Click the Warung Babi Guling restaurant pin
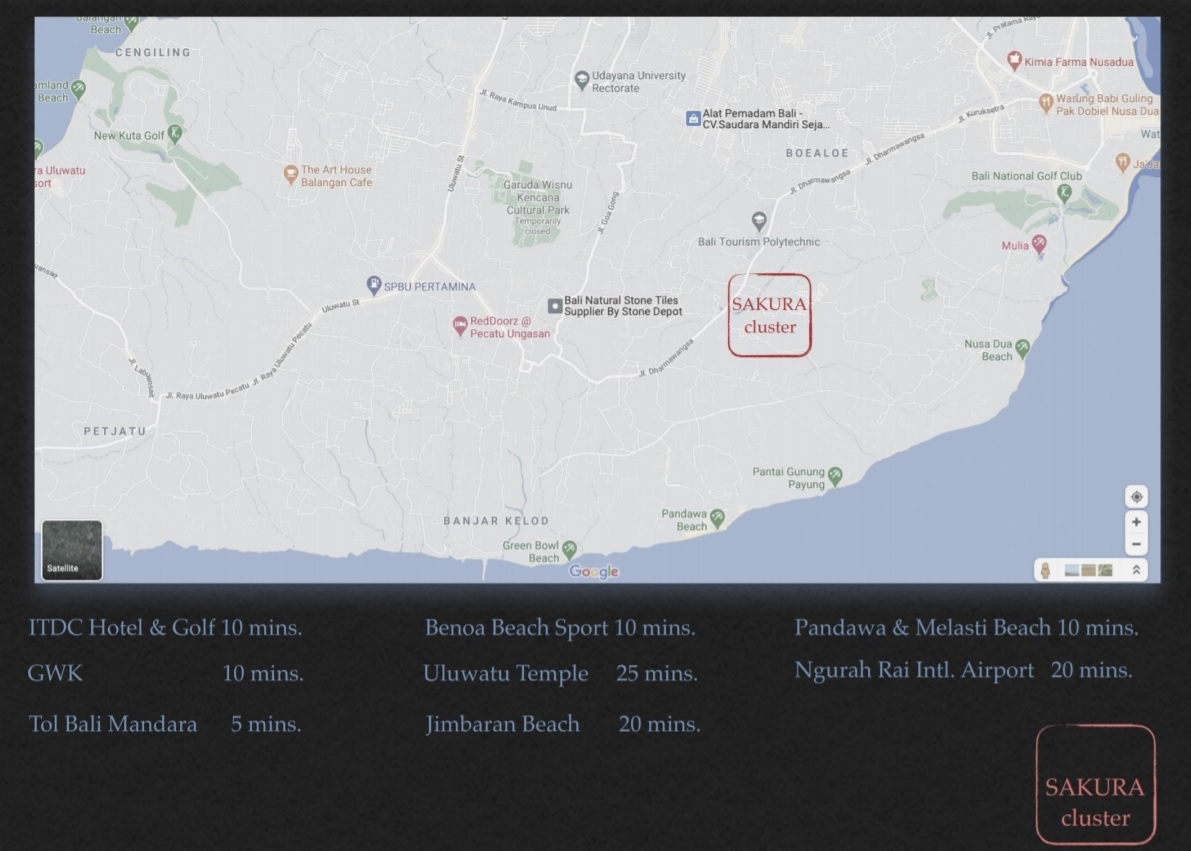Image resolution: width=1191 pixels, height=851 pixels. (x=1046, y=102)
